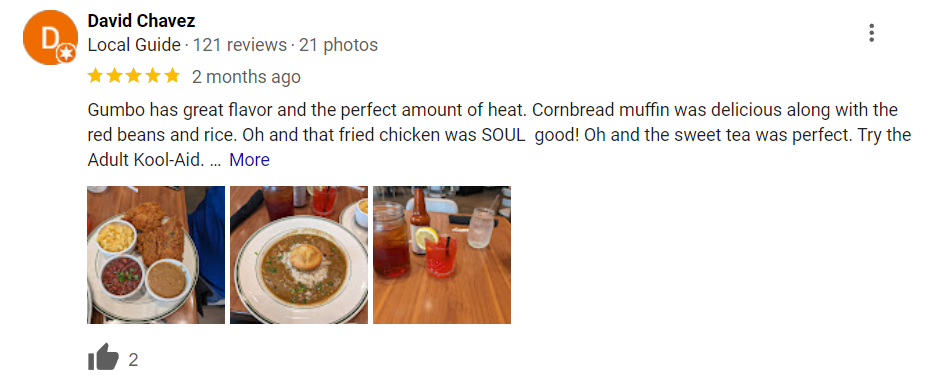Click the like count number 2
The image size is (937, 377).
(x=133, y=359)
